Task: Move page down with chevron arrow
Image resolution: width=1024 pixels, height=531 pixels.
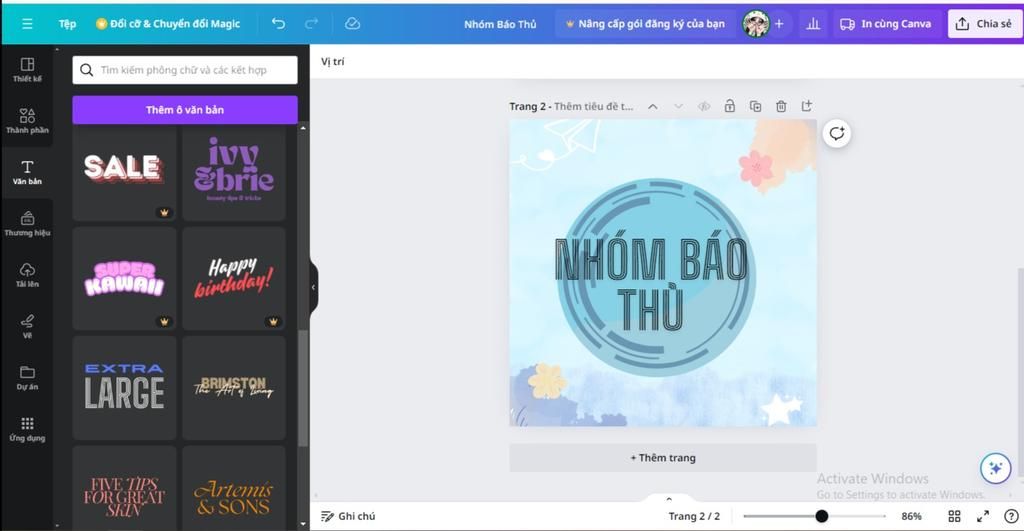Action: tap(679, 106)
